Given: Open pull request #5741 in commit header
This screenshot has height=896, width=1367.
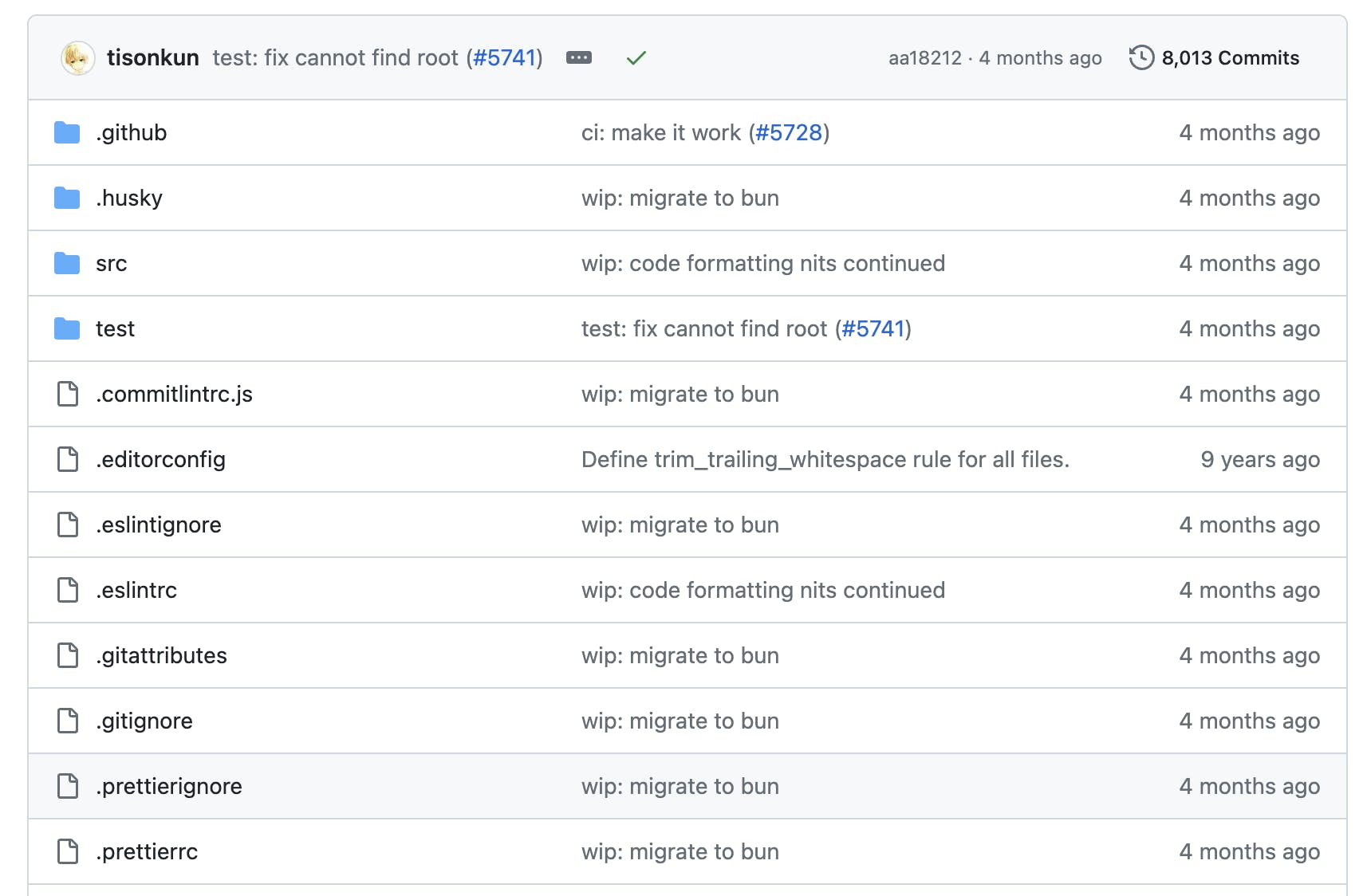Looking at the screenshot, I should tap(504, 58).
